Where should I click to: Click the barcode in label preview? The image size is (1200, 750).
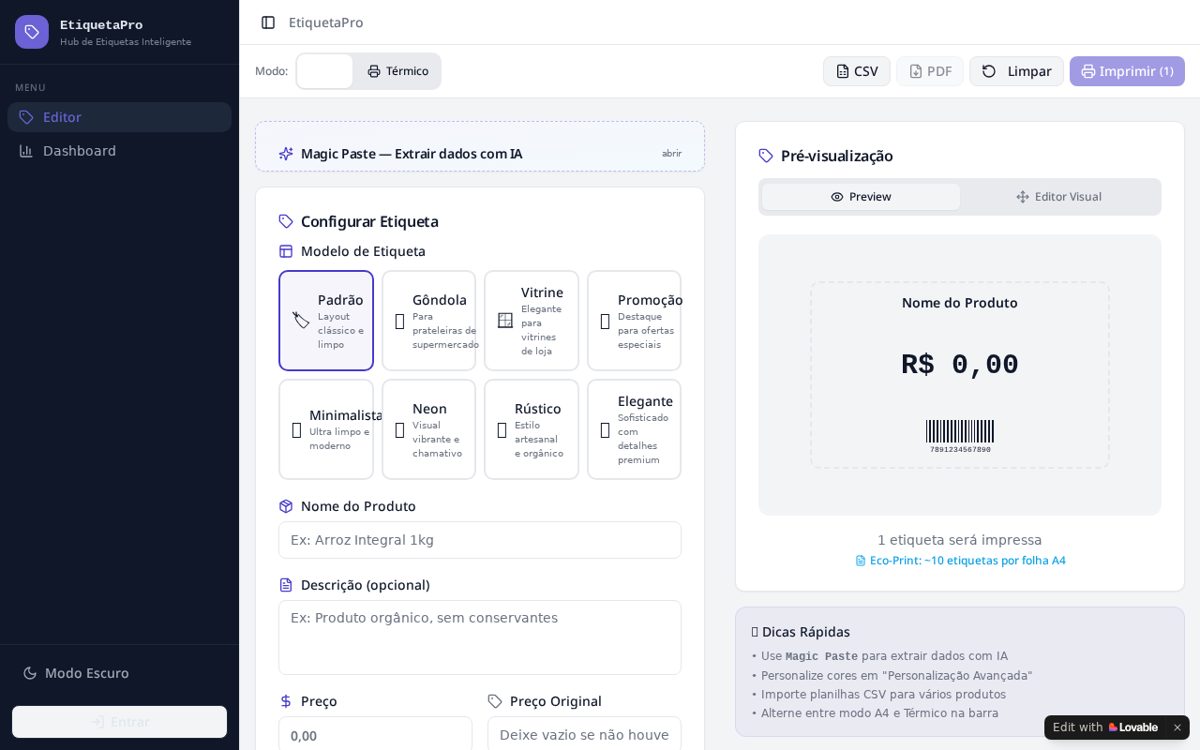[x=960, y=431]
